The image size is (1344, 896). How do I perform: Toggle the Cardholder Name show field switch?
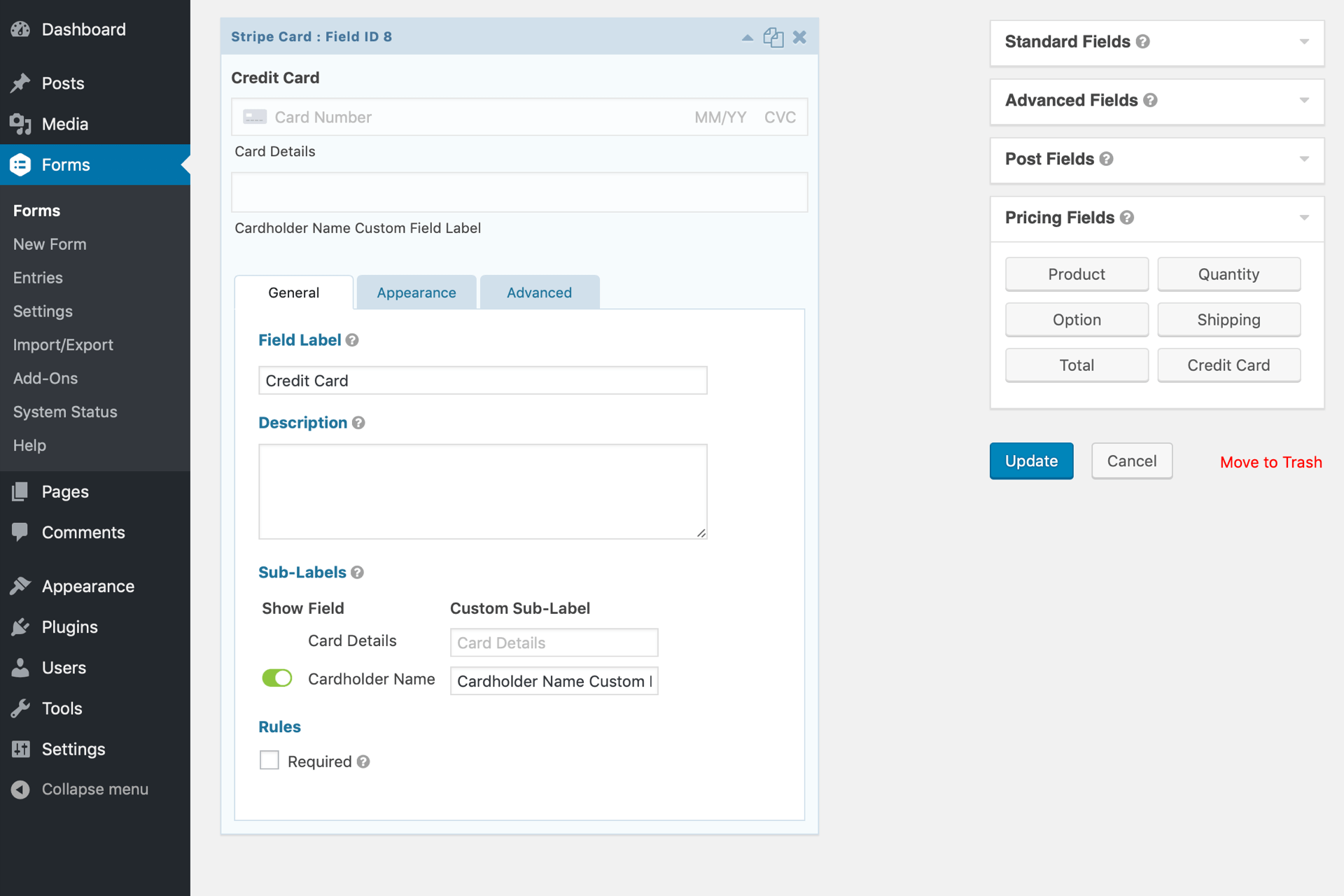pyautogui.click(x=277, y=678)
